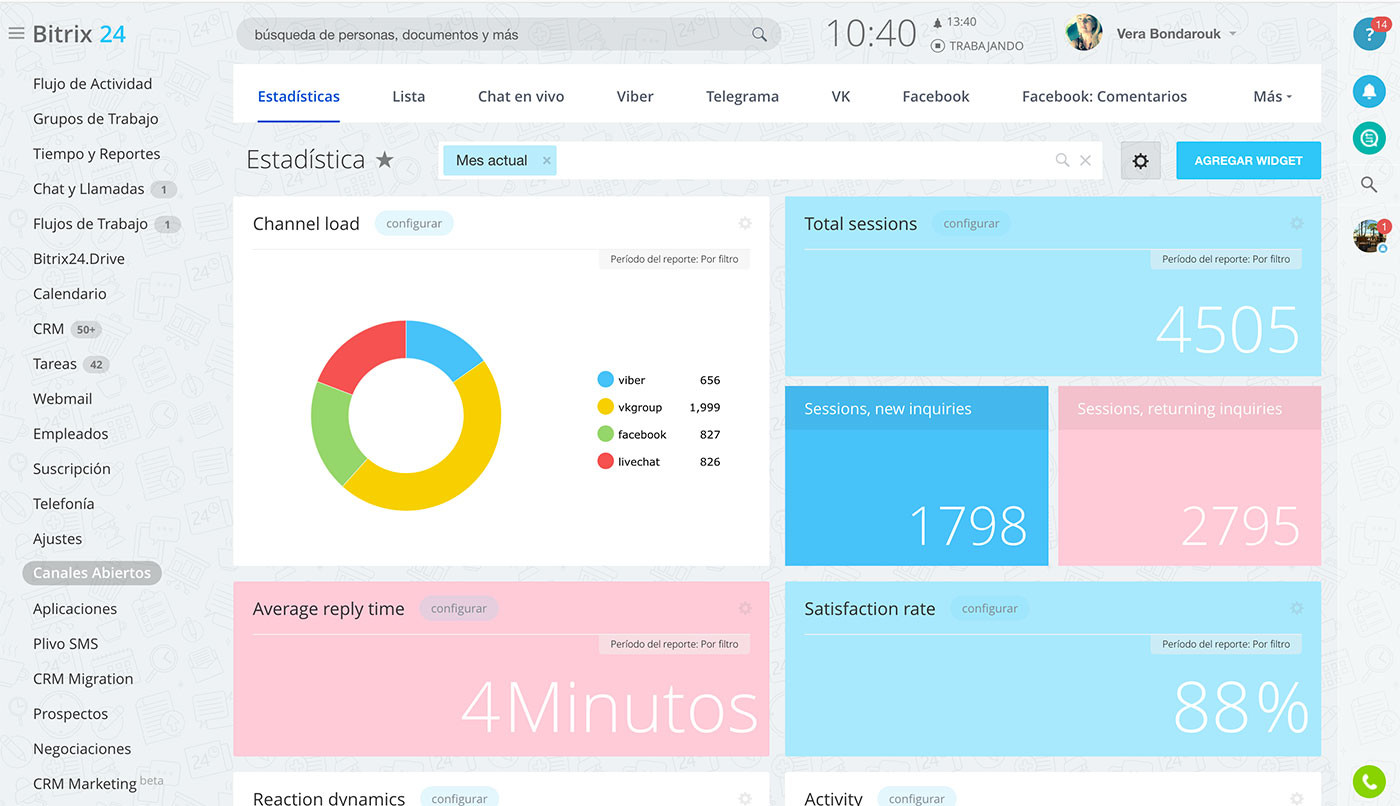Toggle the TRABAJANDO workday status
This screenshot has height=806, width=1400.
click(x=978, y=46)
